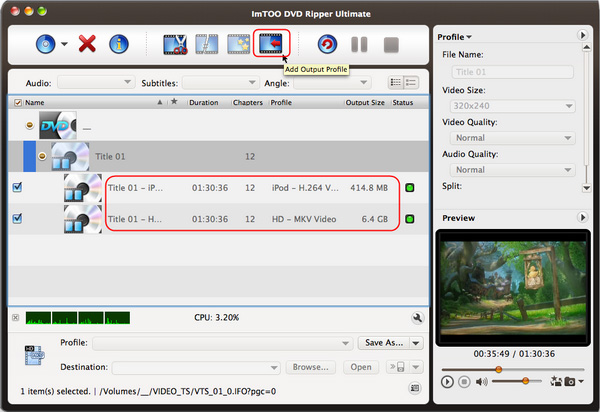Open the load DVD disc icon
Viewport: 600px width, 412px height.
tap(46, 44)
